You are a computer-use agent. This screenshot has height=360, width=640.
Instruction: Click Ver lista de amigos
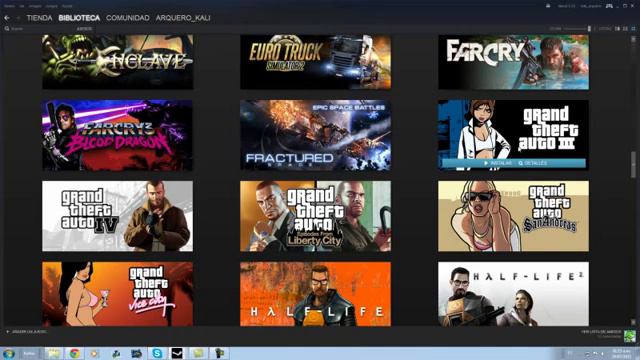(x=601, y=332)
